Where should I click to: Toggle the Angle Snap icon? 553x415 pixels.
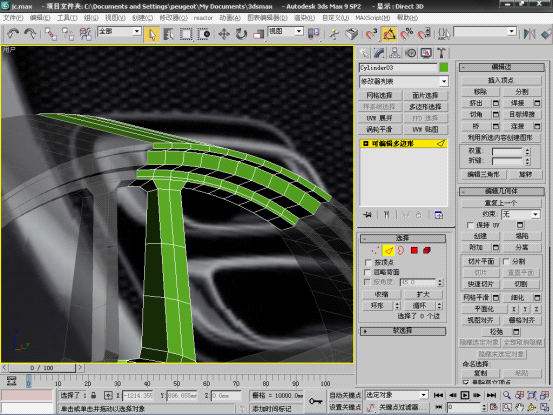(389, 34)
